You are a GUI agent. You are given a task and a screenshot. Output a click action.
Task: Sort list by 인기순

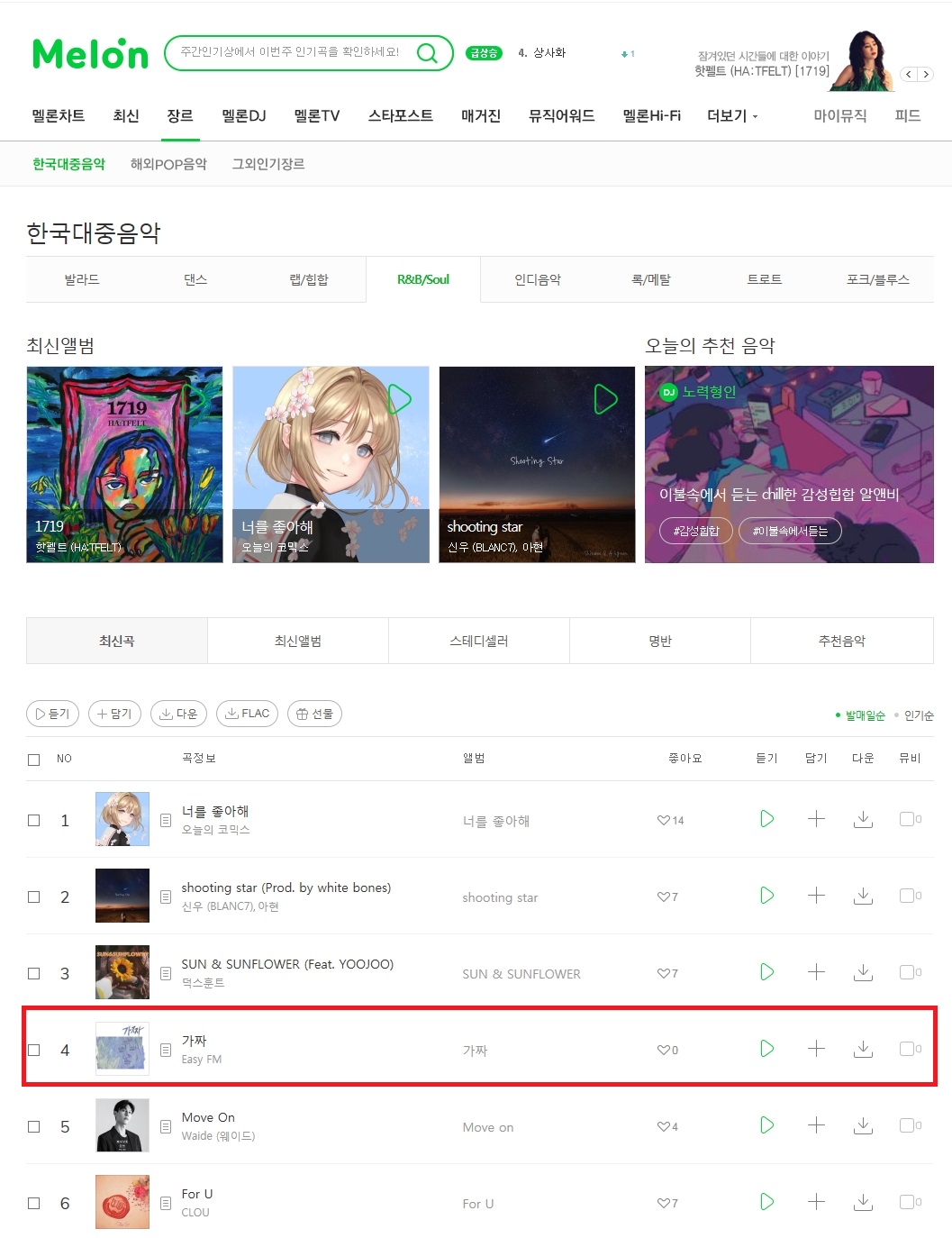(x=918, y=715)
